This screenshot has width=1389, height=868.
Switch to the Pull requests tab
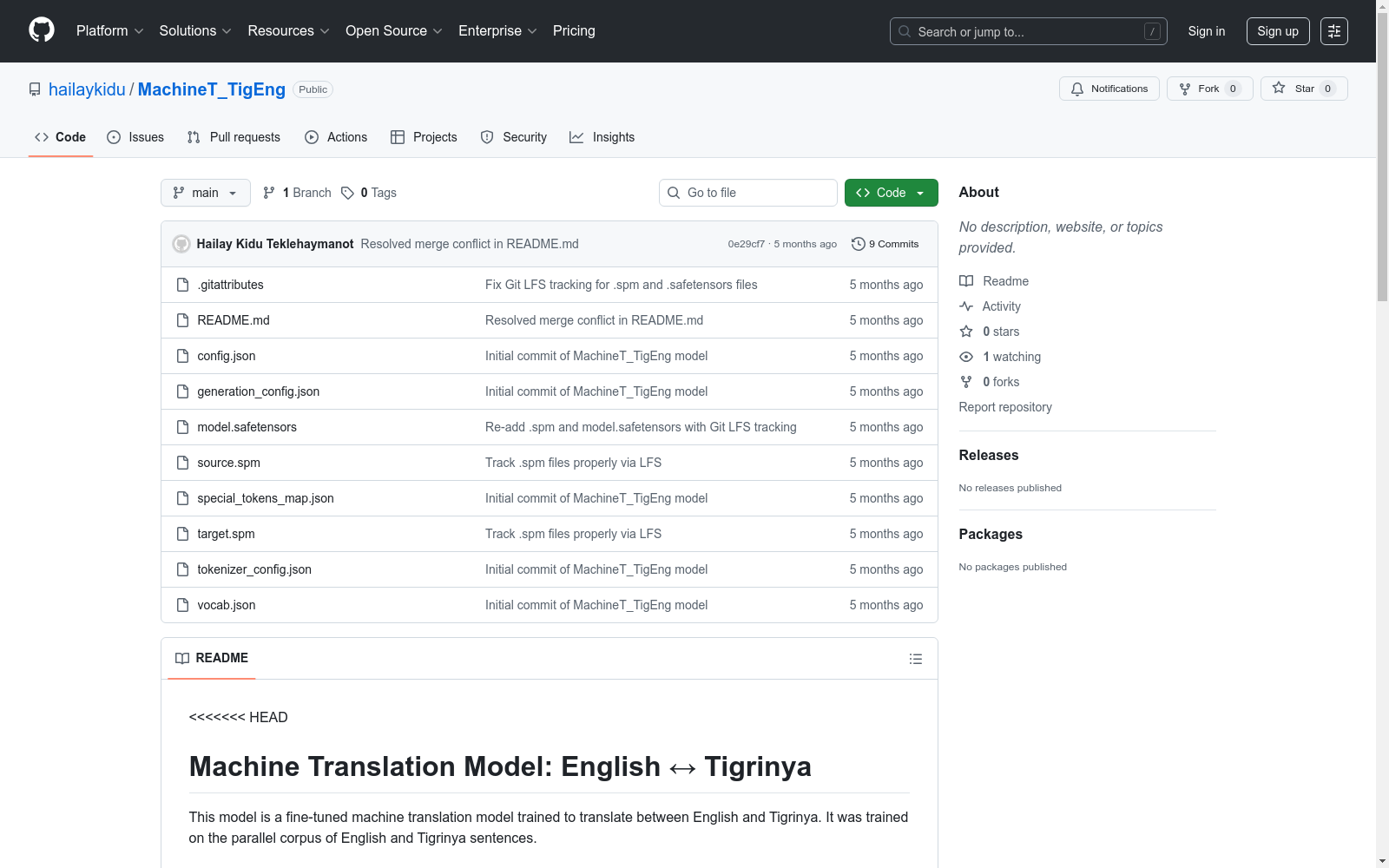[234, 137]
